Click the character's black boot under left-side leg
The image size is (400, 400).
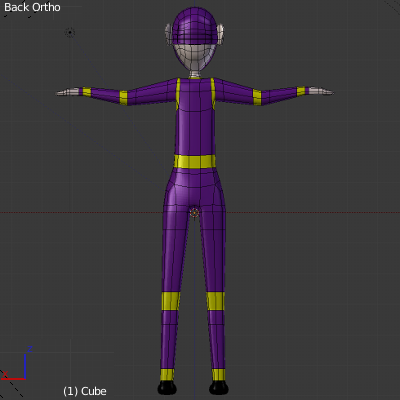pyautogui.click(x=167, y=388)
